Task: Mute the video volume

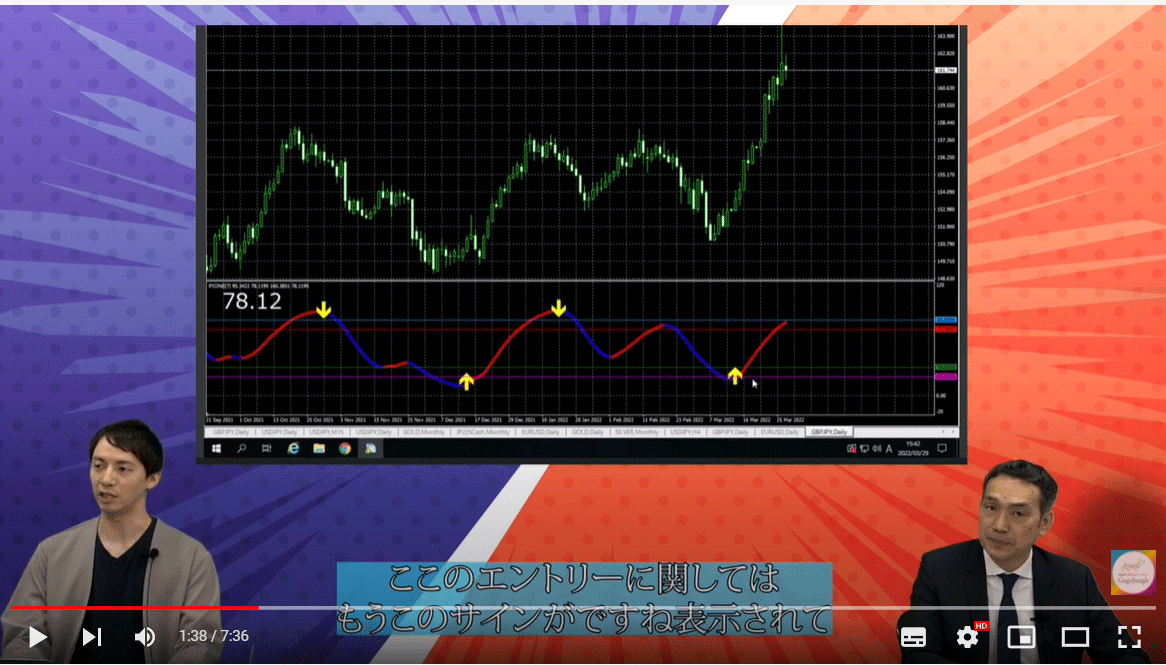Action: coord(145,637)
